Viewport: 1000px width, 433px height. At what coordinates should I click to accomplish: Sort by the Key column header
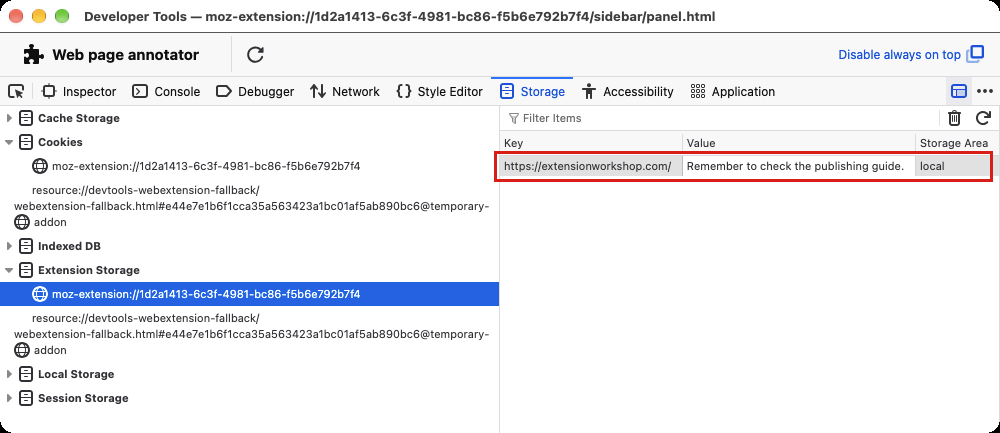591,143
